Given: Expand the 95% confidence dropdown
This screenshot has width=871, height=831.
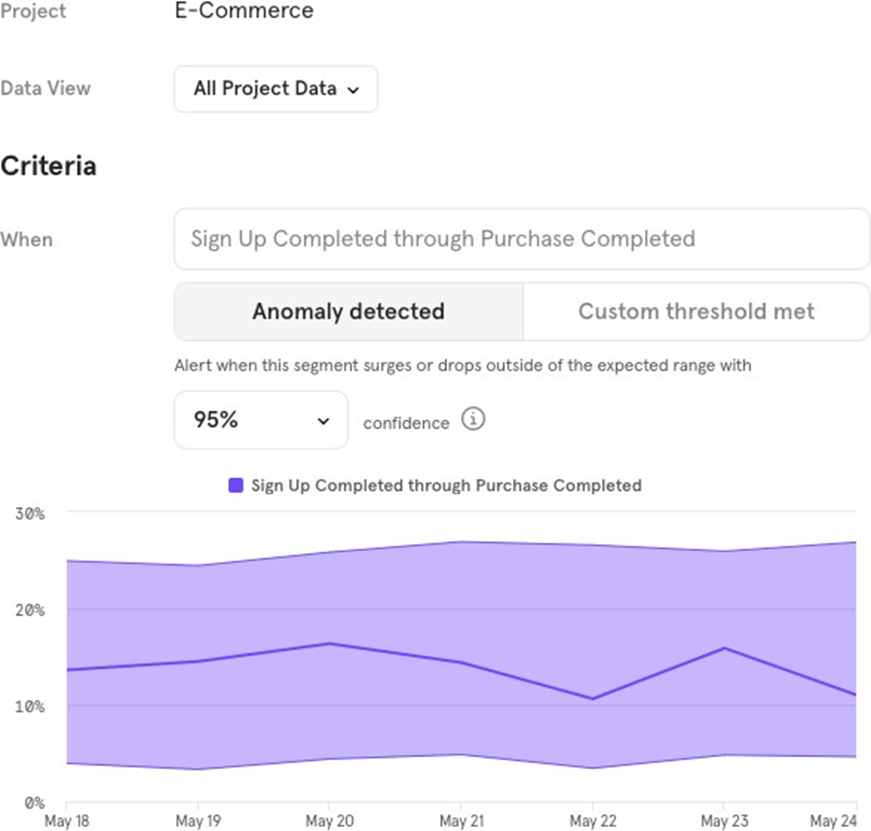Looking at the screenshot, I should click(260, 420).
